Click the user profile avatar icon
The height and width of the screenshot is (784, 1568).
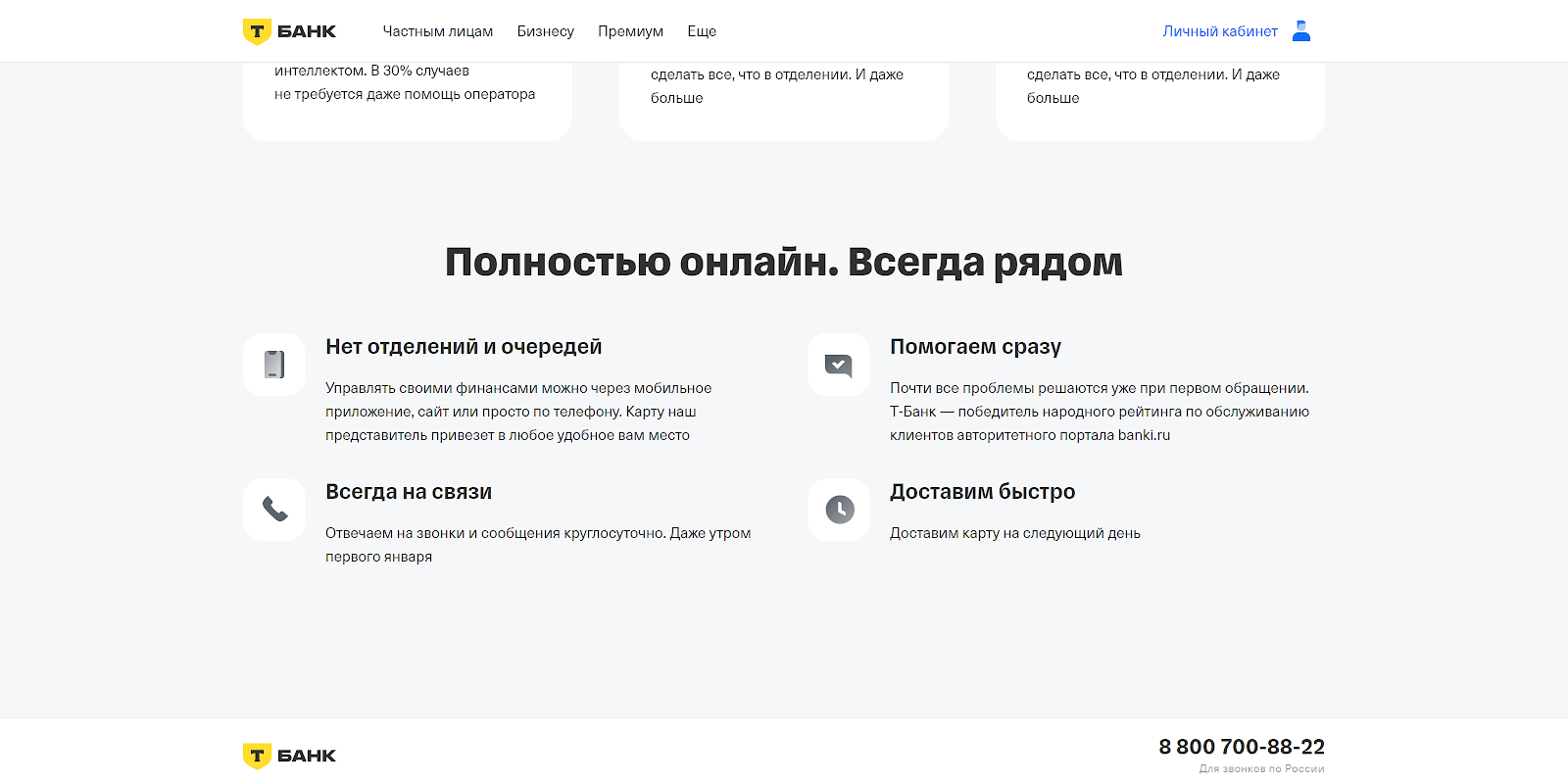(1301, 31)
